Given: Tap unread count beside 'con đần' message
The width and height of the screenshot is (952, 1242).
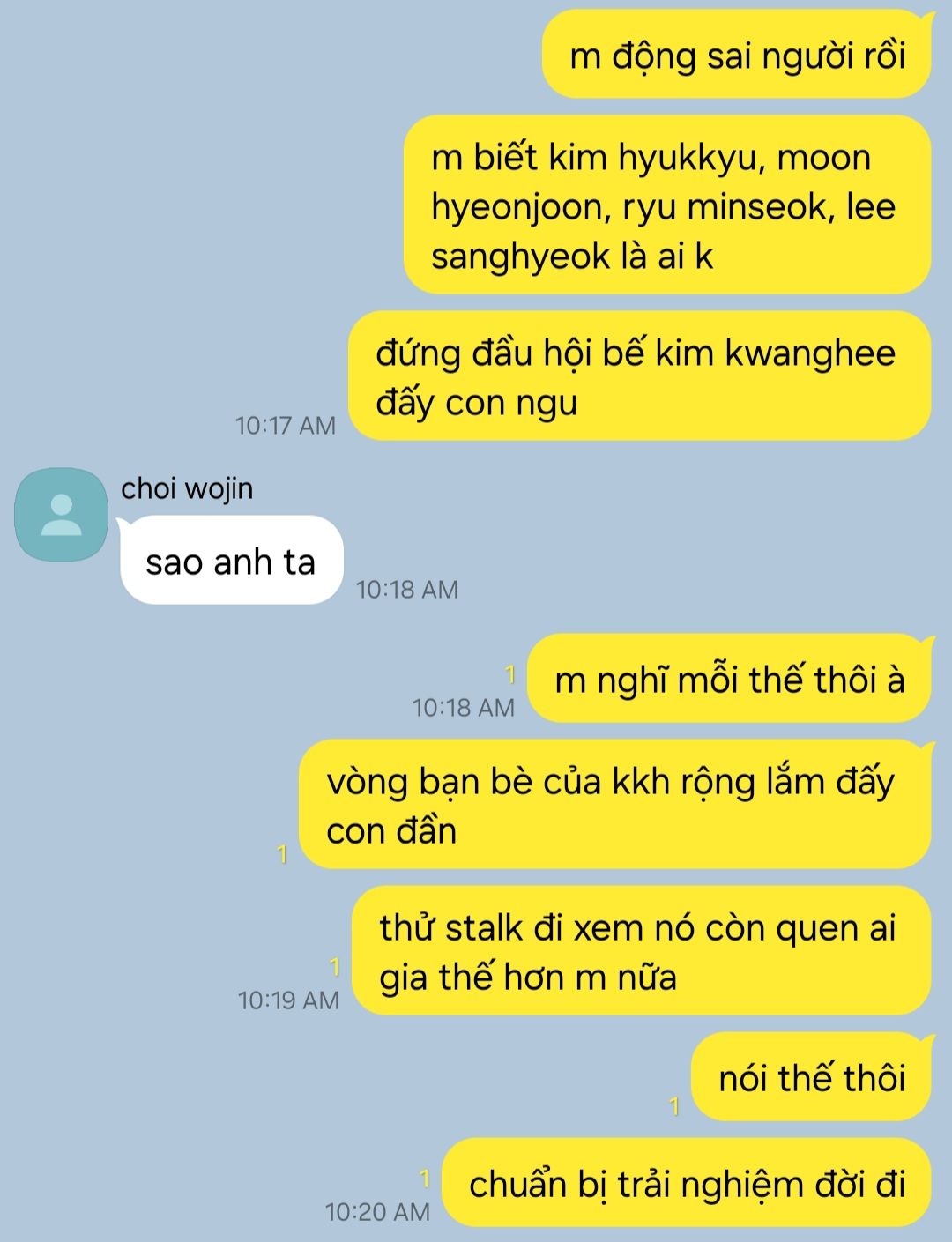Looking at the screenshot, I should pyautogui.click(x=282, y=854).
